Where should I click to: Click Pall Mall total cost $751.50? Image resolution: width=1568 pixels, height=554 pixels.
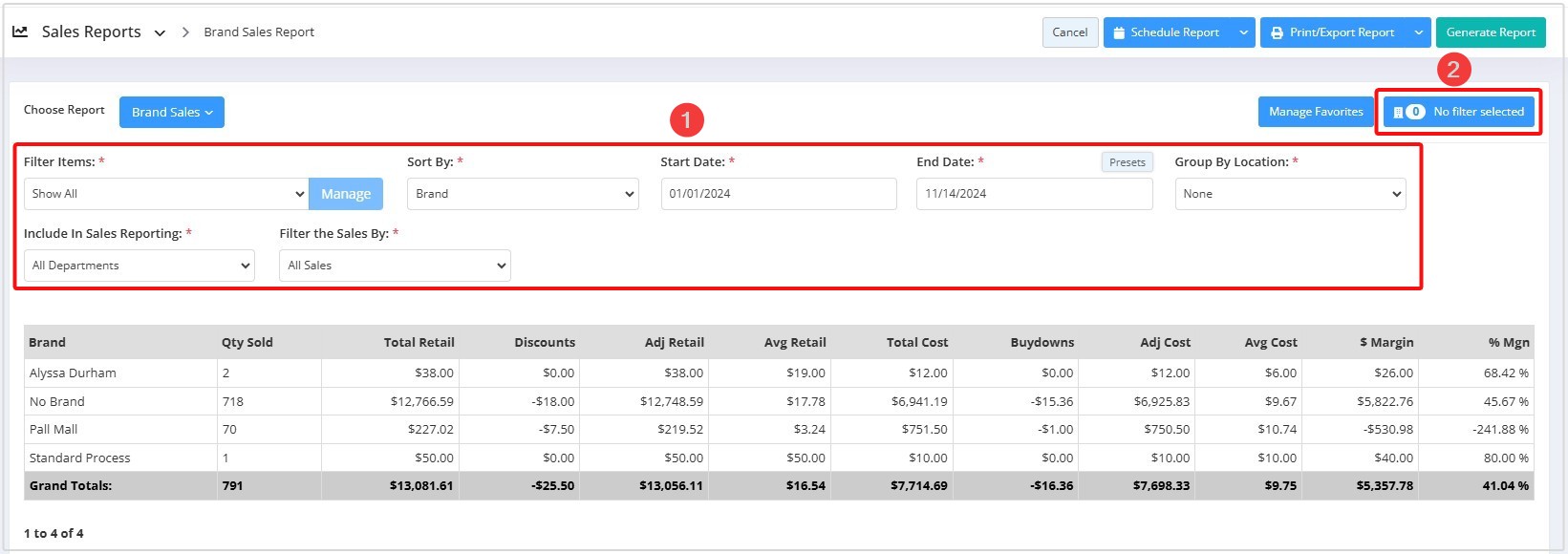coord(925,430)
